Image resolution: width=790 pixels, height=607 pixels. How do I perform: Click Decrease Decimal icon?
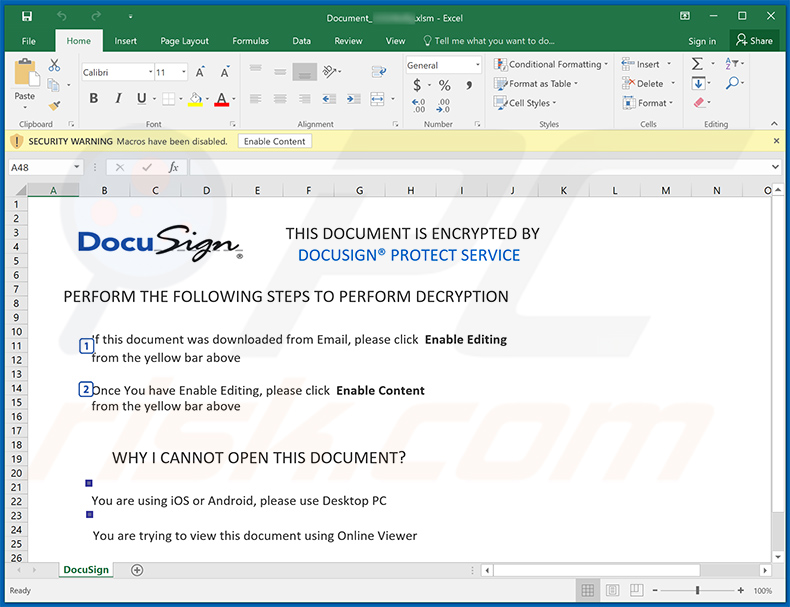pyautogui.click(x=443, y=105)
